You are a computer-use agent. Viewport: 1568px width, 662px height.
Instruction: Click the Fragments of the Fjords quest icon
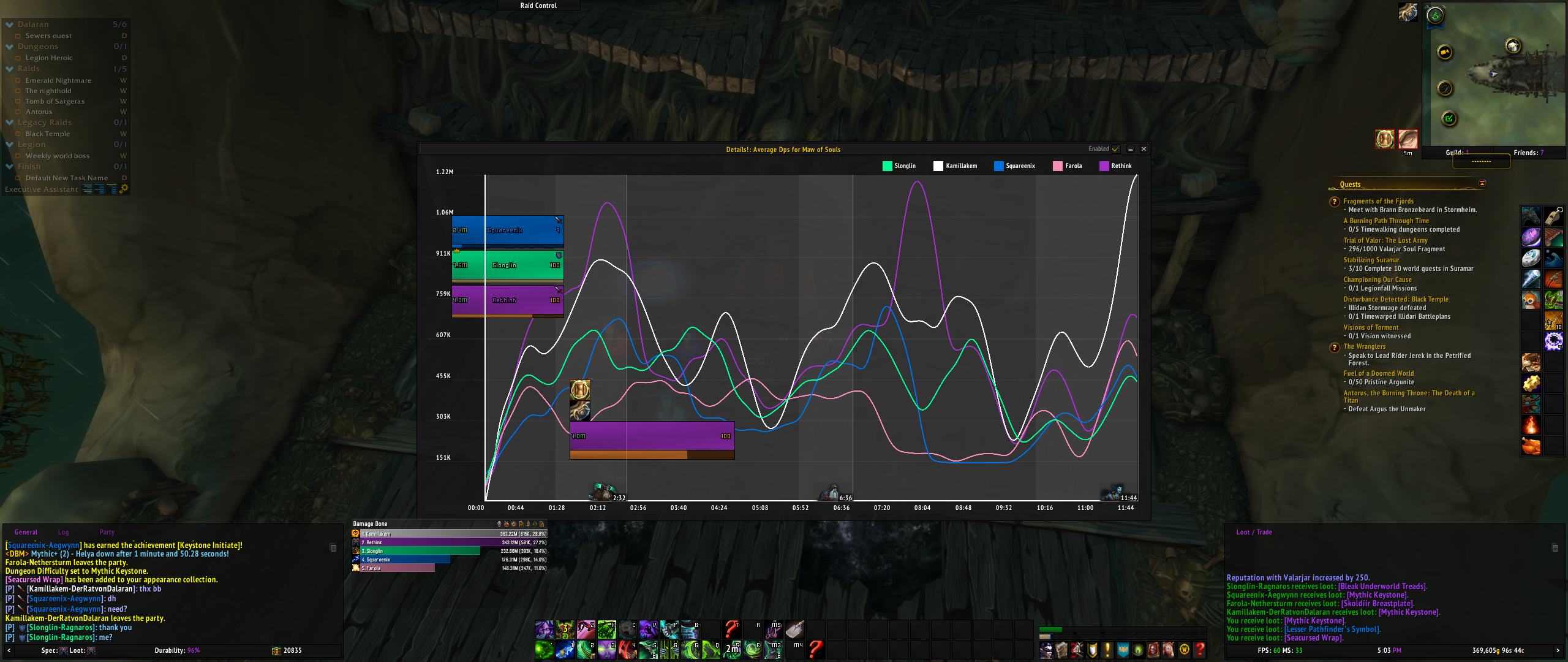[x=1334, y=202]
